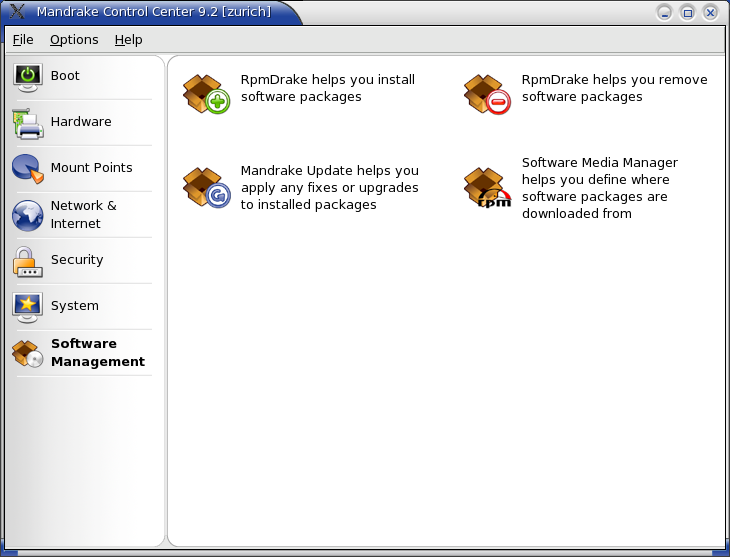This screenshot has width=730, height=557.
Task: Open the Options menu
Action: 74,40
